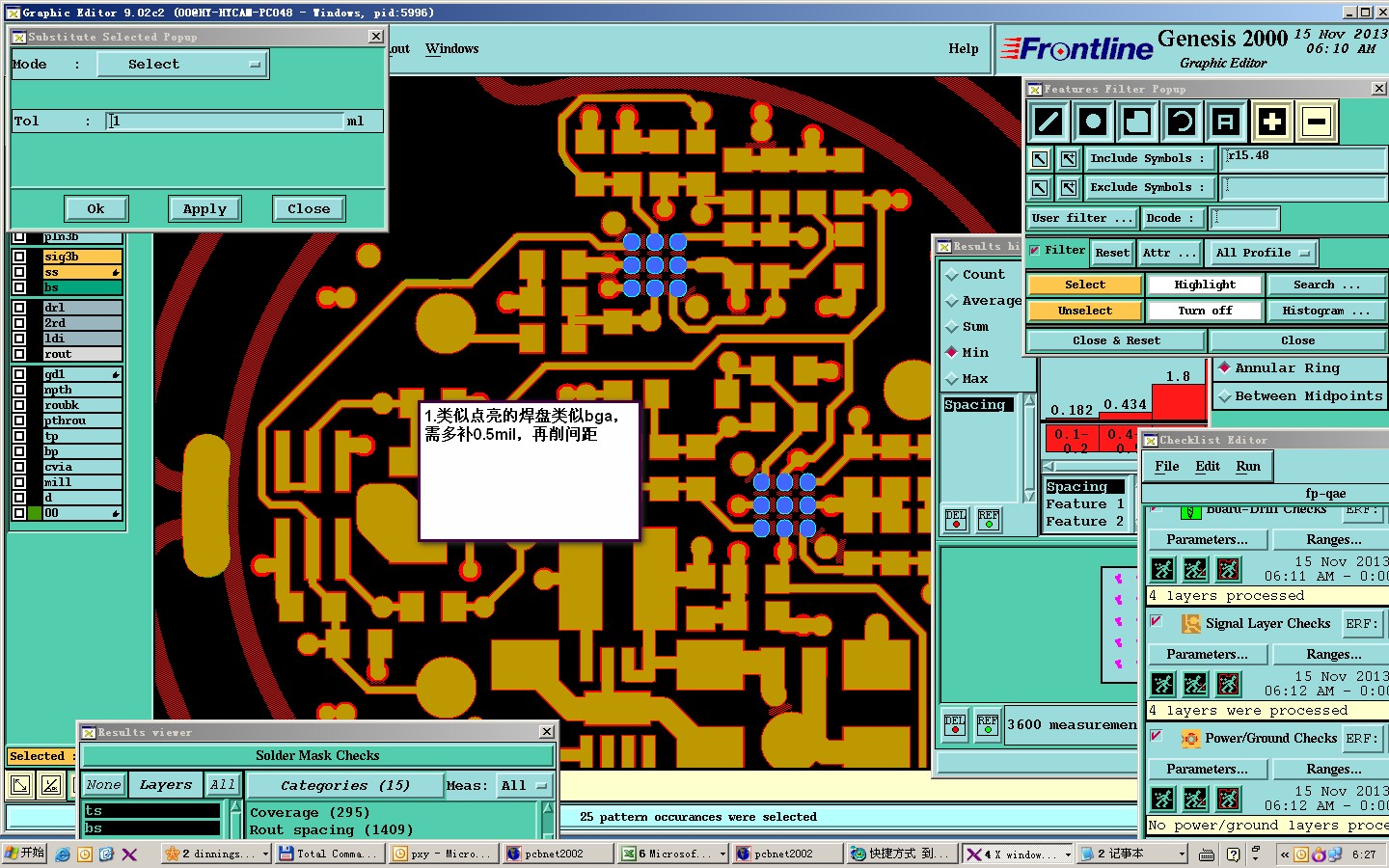Click red results icon under Board-Drill Checks
The height and width of the screenshot is (868, 1389).
[1228, 569]
